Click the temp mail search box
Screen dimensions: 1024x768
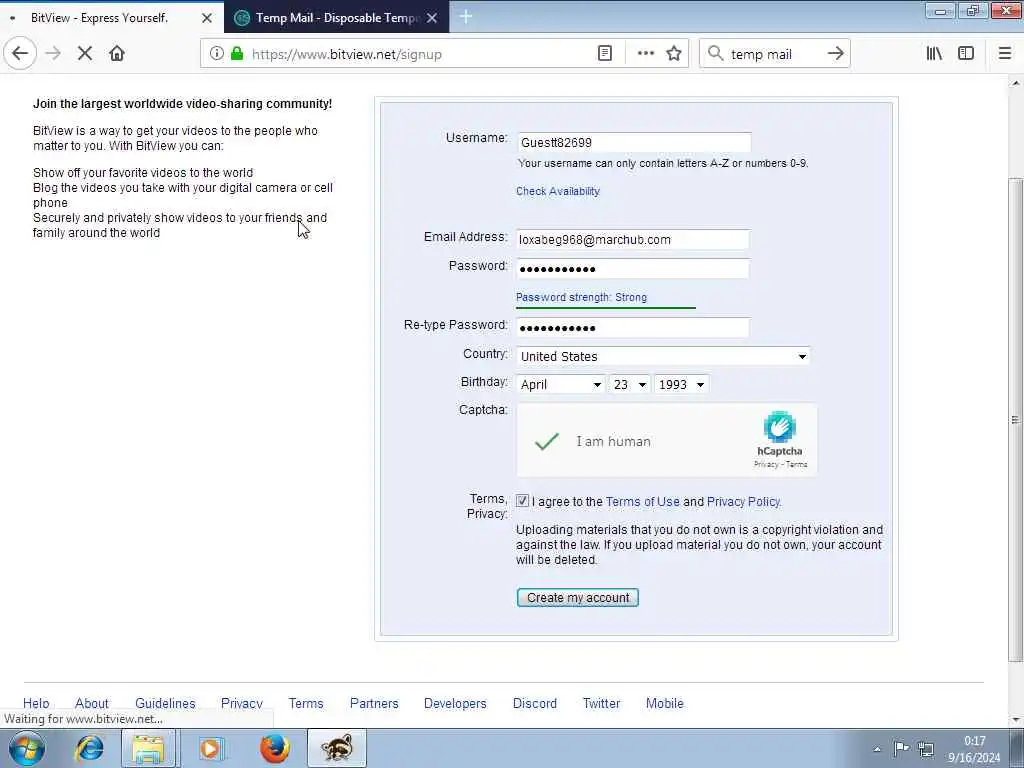[774, 54]
